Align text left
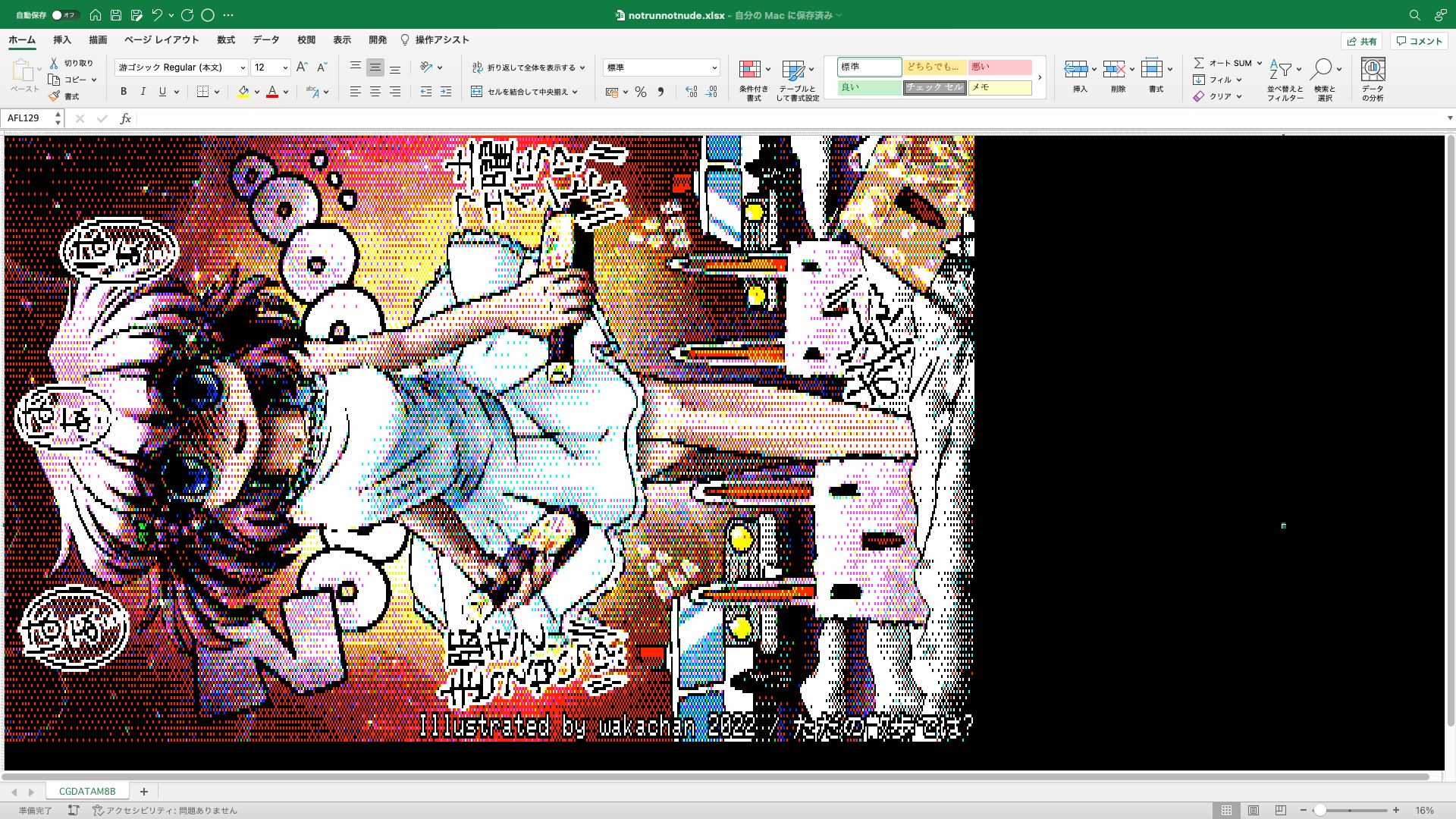This screenshot has width=1456, height=819. coord(356,92)
